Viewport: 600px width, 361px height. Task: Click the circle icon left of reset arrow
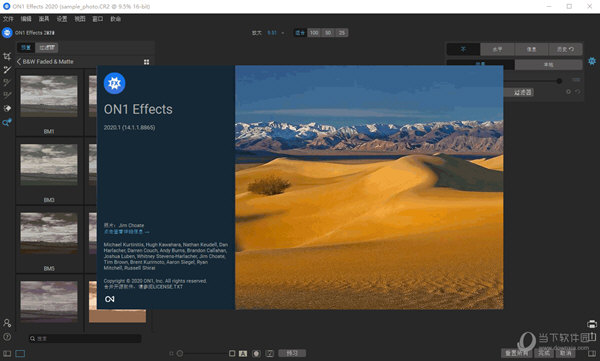coord(569,92)
